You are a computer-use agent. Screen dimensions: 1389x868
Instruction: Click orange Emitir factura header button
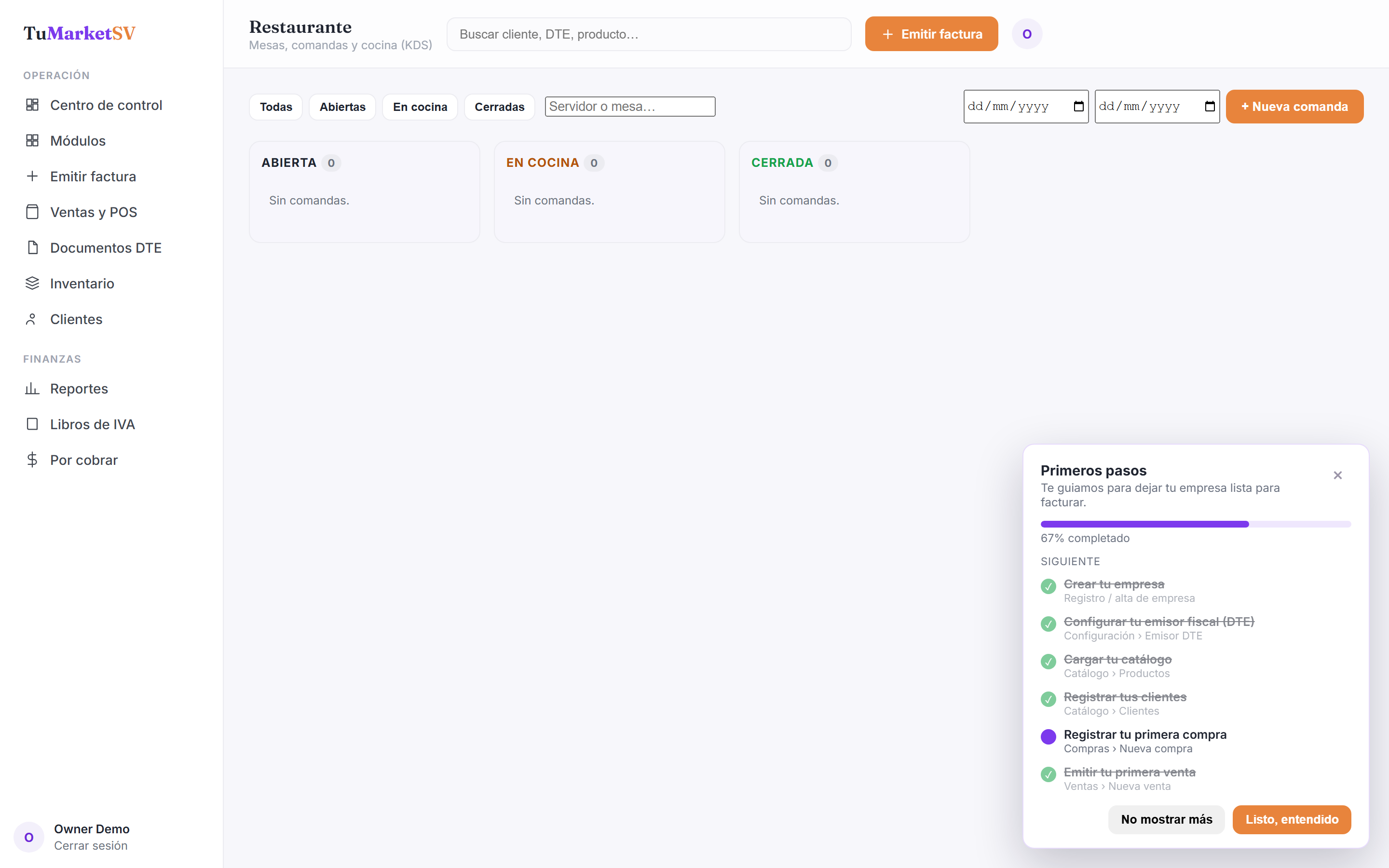[932, 34]
